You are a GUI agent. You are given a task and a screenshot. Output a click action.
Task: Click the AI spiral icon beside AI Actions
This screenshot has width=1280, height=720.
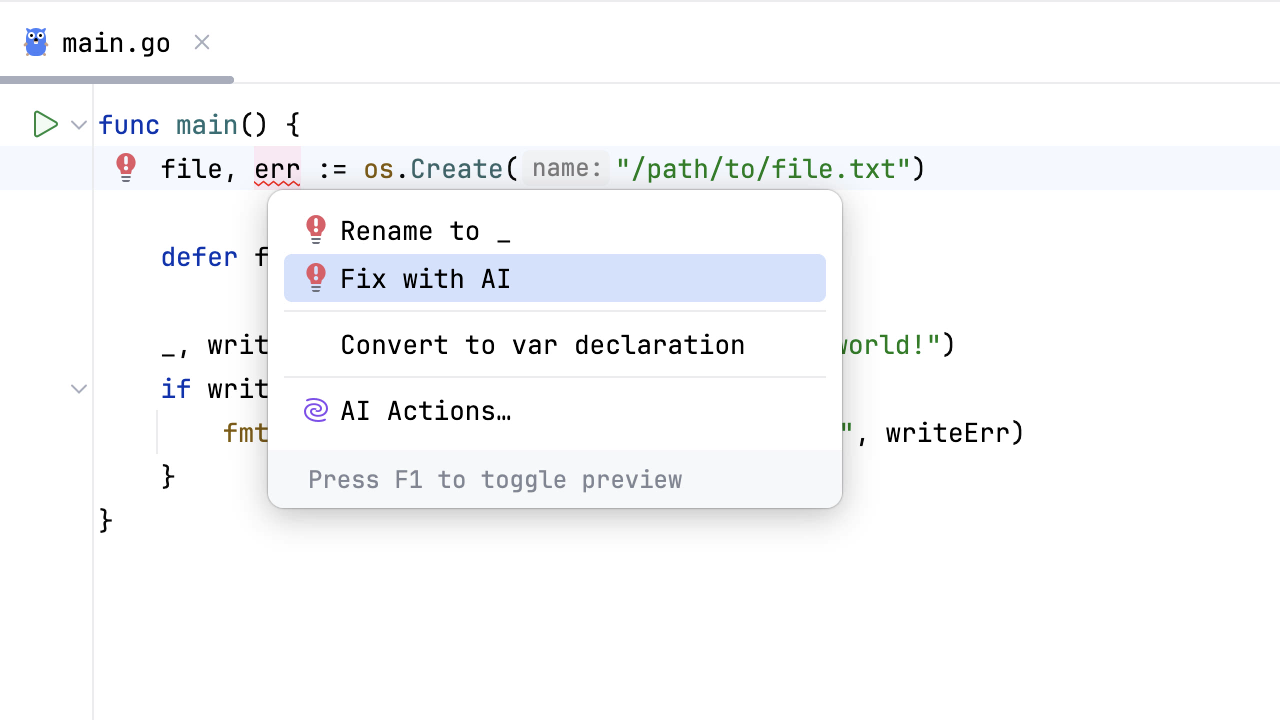(x=316, y=411)
